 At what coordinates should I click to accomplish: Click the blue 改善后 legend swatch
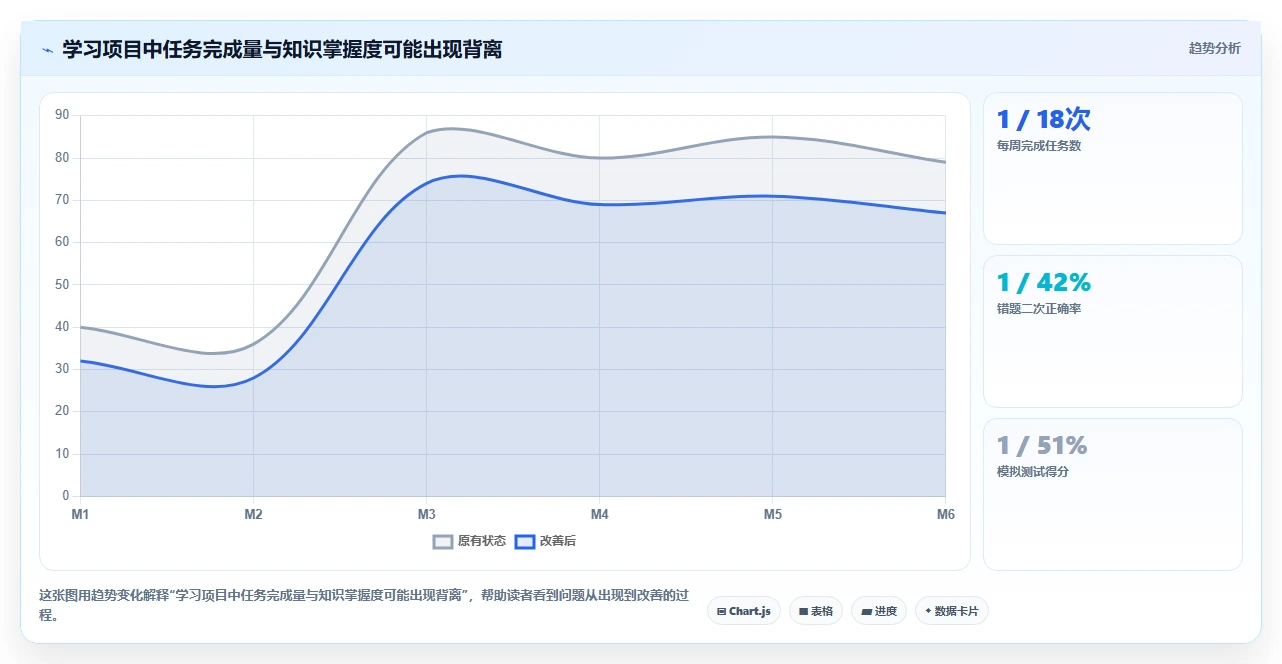click(525, 541)
